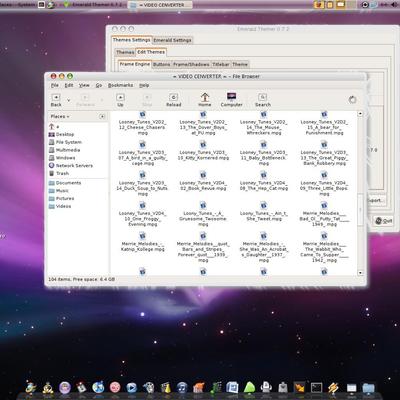Open the folder icon at dock's end
400x400 pixels.
pyautogui.click(x=368, y=388)
